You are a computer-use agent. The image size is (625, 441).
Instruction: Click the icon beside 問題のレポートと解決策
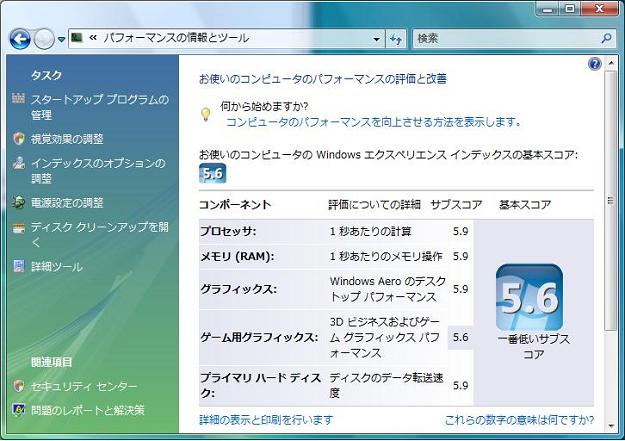click(x=18, y=410)
